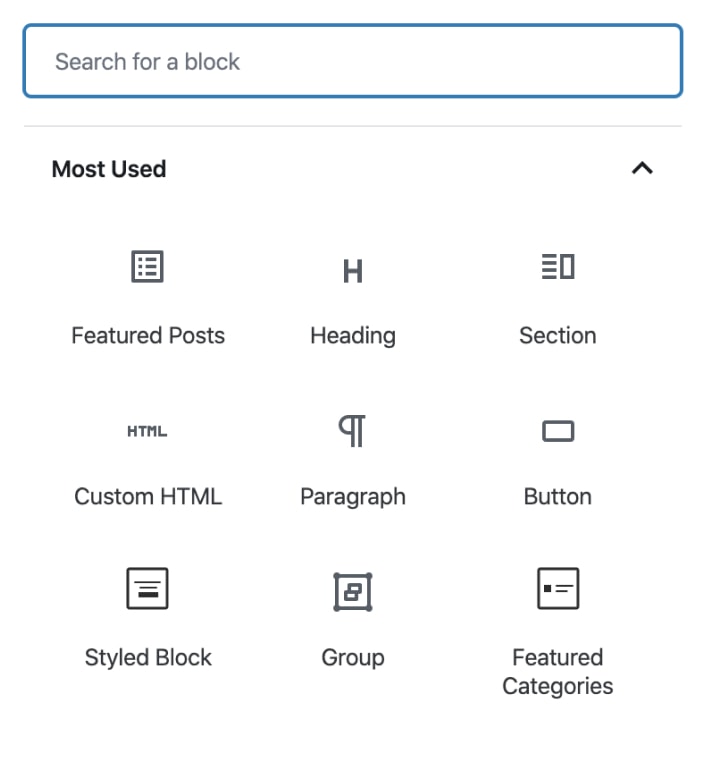This screenshot has width=702, height=762.
Task: Click the Group block icon
Action: pos(352,592)
